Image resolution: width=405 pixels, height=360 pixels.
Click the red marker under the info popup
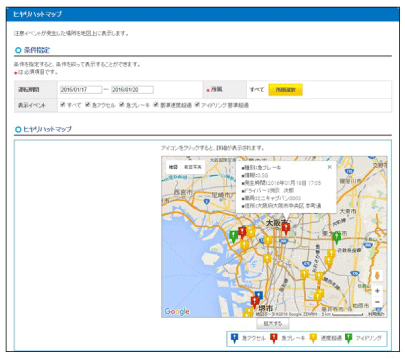click(286, 229)
